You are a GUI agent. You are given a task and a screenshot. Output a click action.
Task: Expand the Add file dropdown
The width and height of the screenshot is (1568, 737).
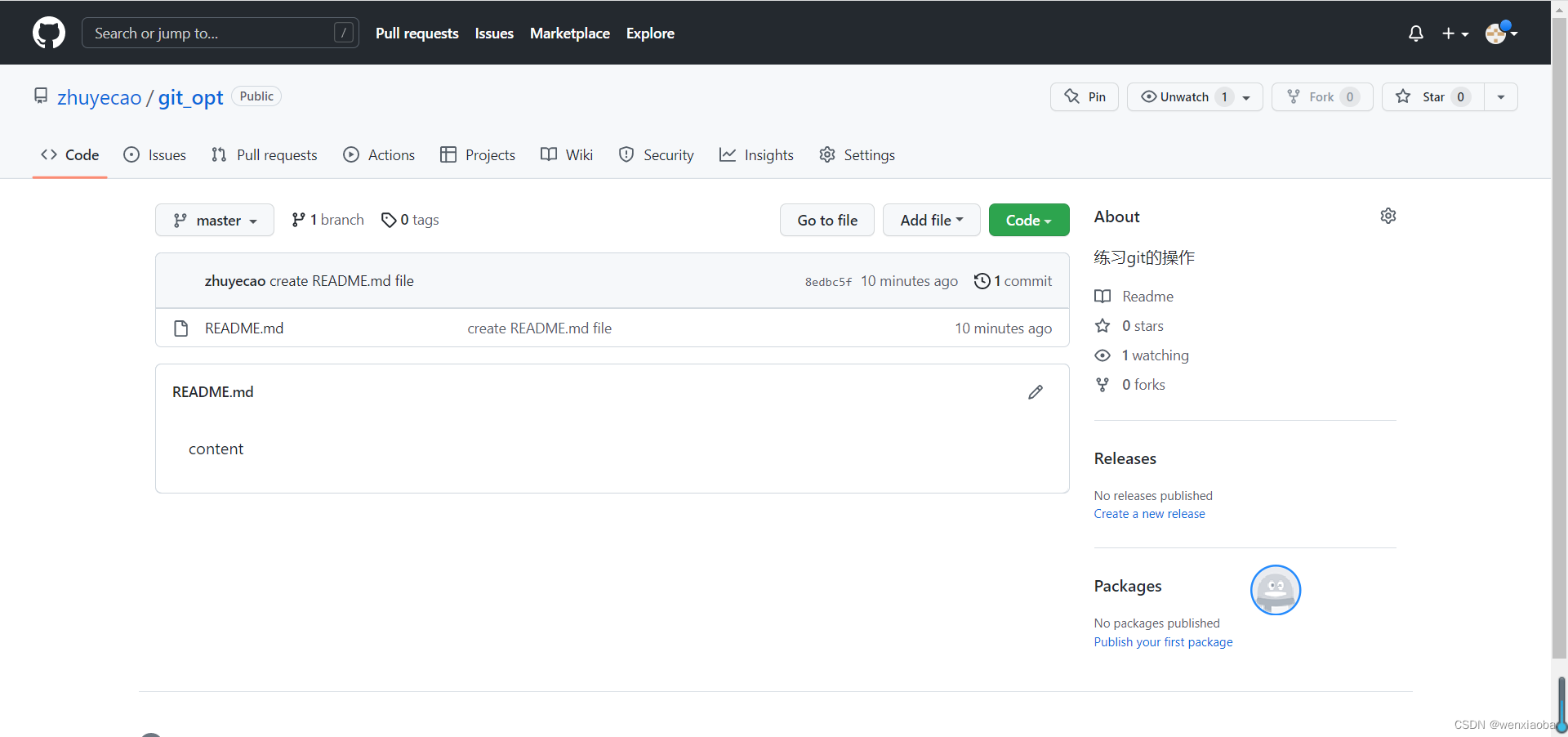(x=932, y=220)
